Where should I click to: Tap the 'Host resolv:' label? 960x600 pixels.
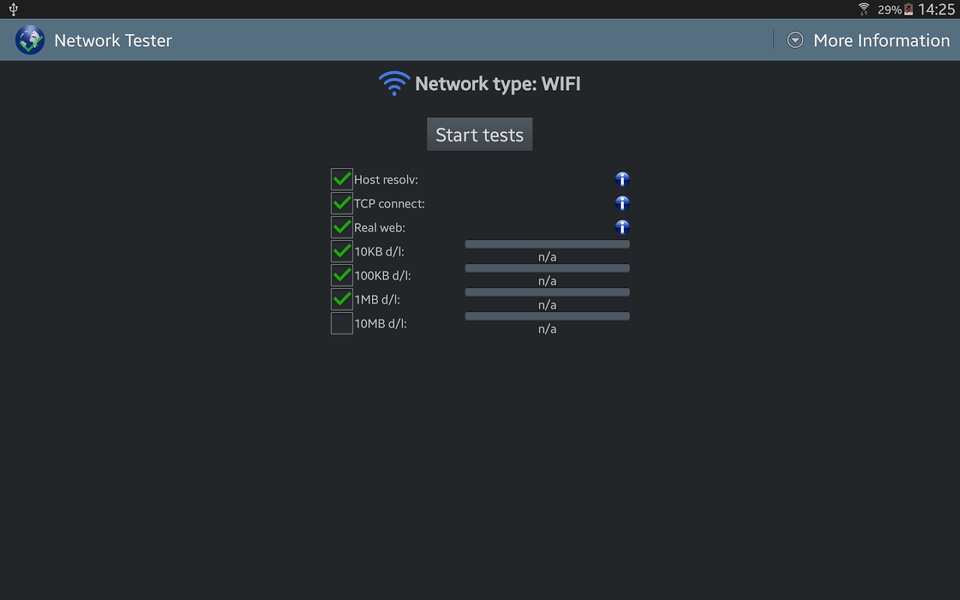tap(386, 179)
